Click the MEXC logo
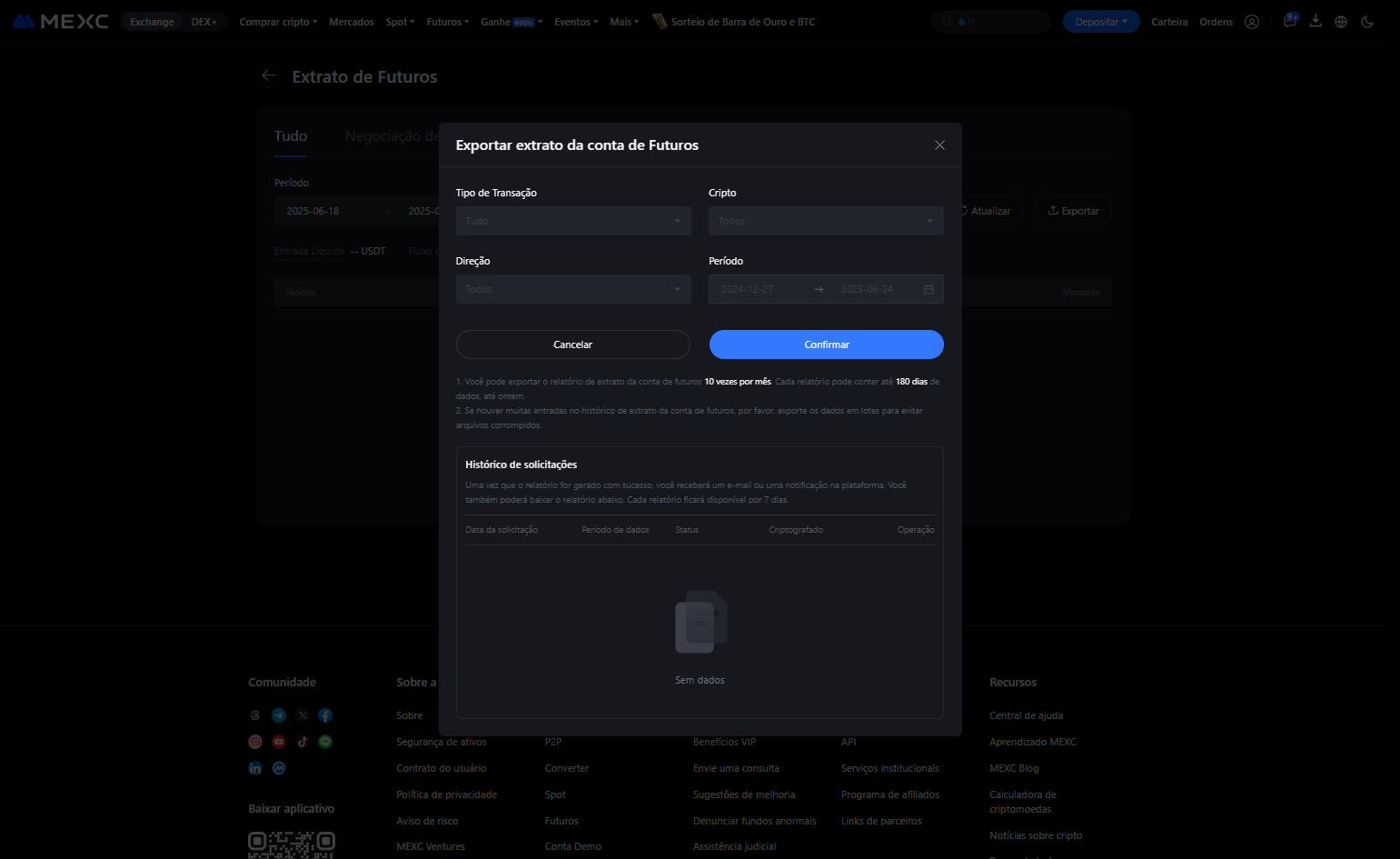 click(x=61, y=21)
